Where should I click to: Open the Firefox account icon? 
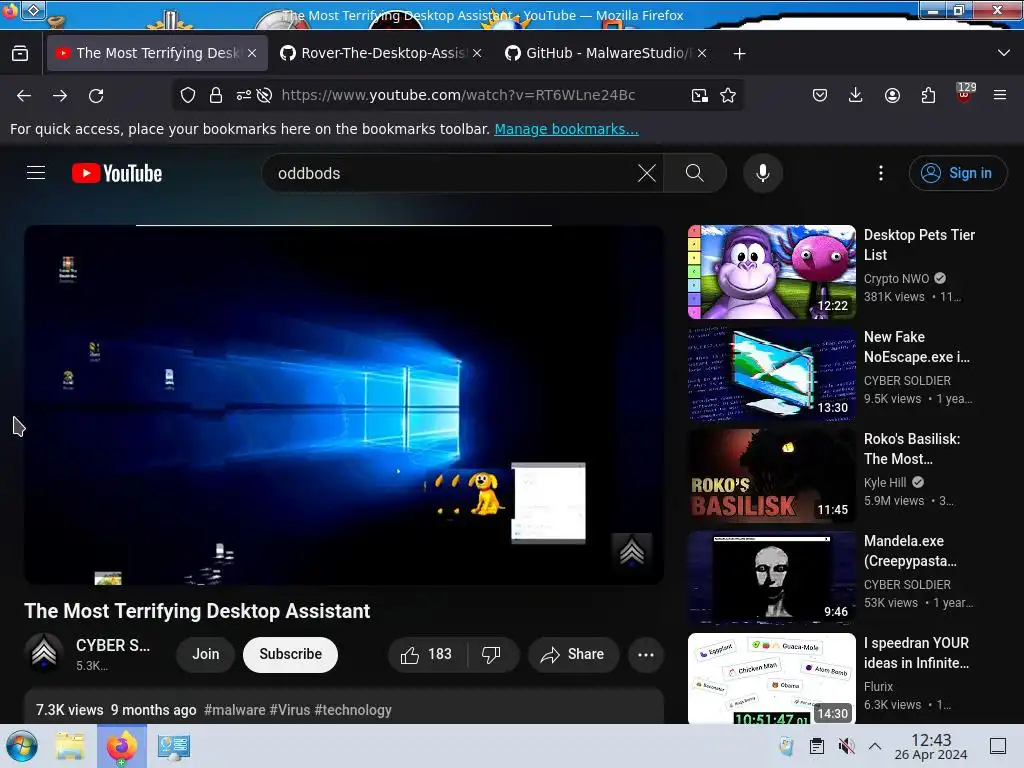(x=892, y=95)
